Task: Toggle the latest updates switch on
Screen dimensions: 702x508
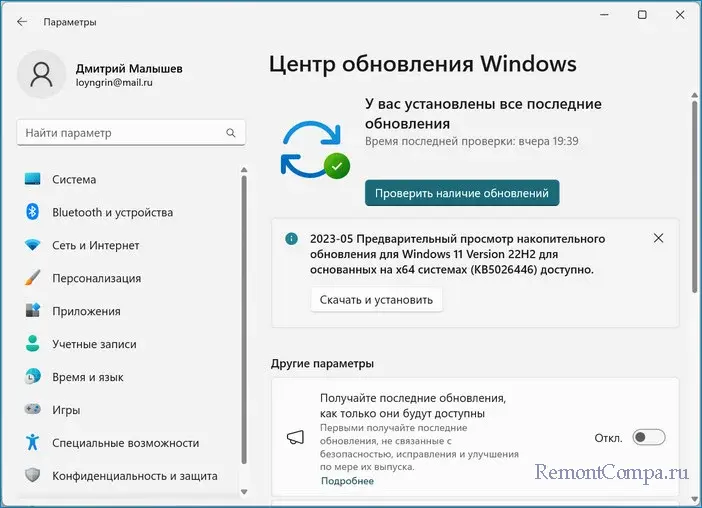Action: point(648,437)
